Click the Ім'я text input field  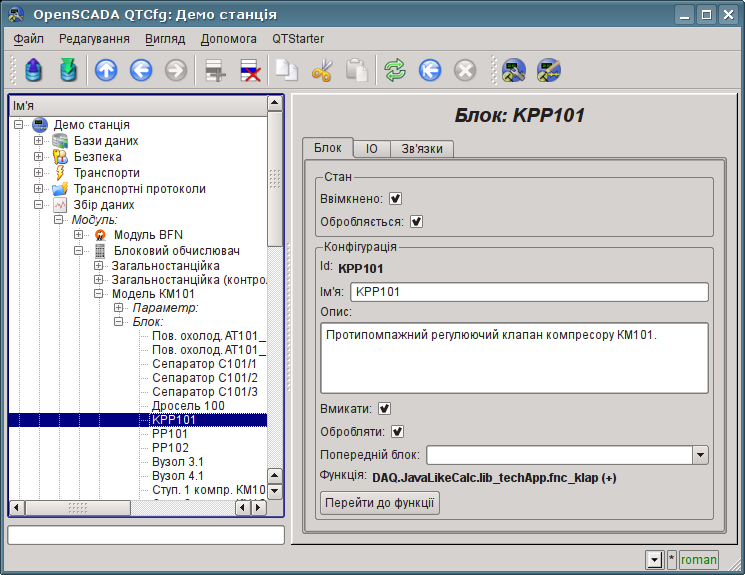coord(528,292)
